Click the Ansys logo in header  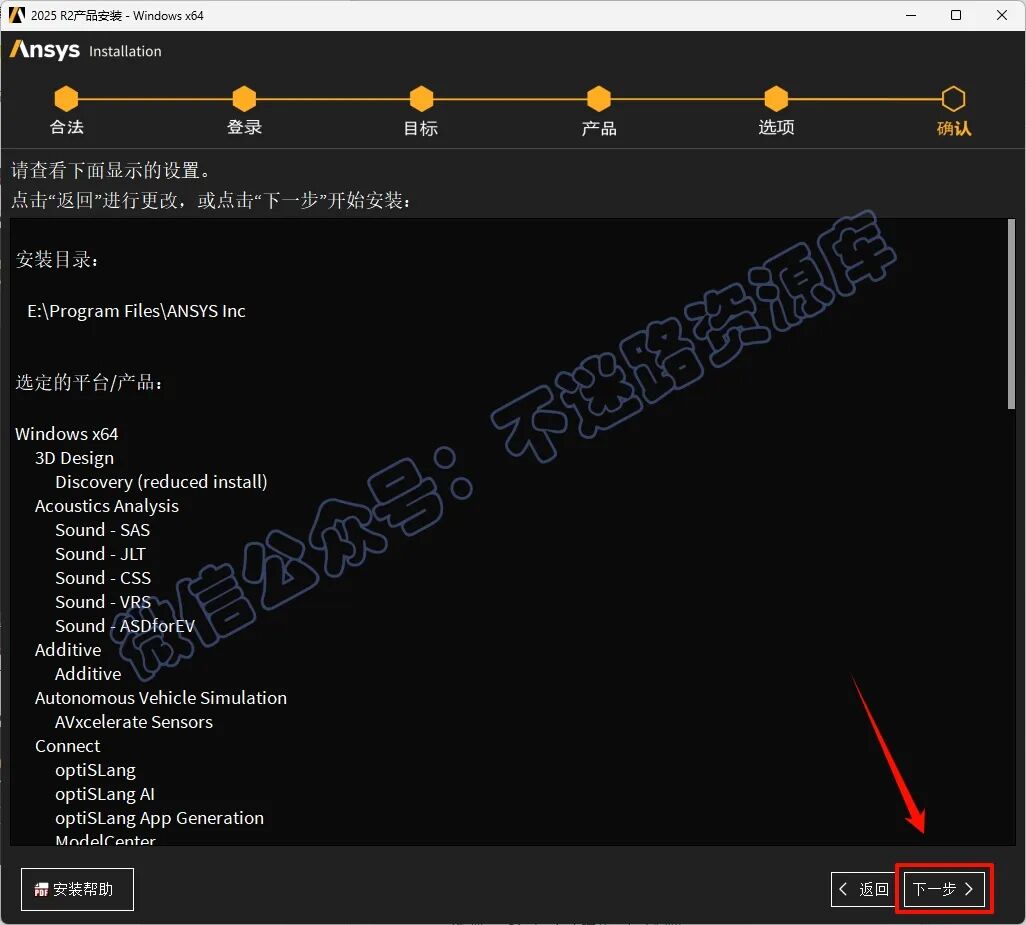(x=44, y=50)
